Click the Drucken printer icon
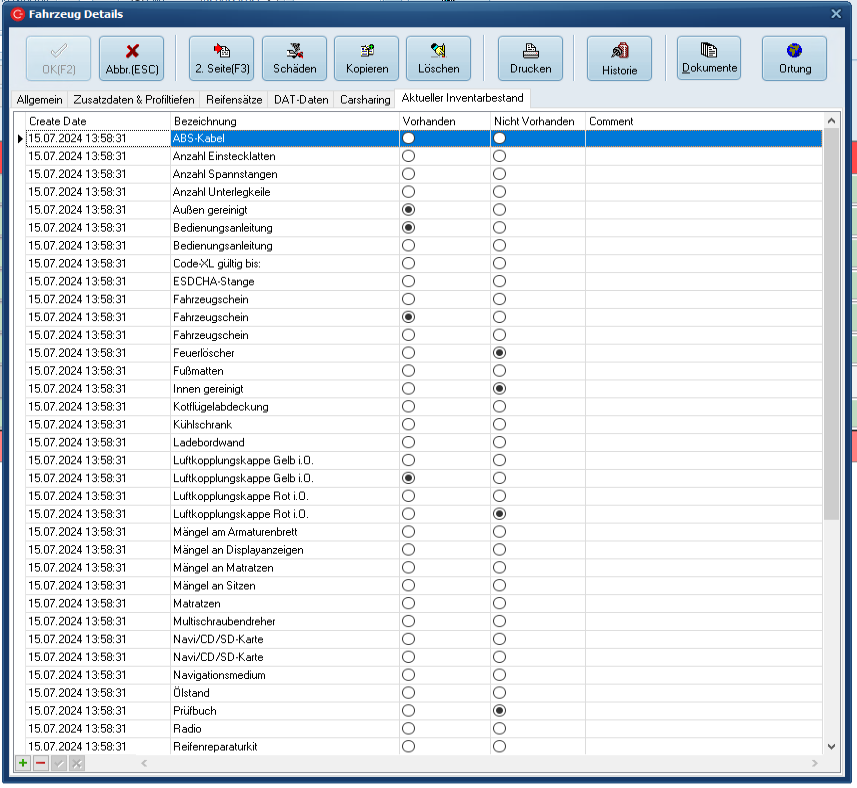857x788 pixels. [x=530, y=50]
